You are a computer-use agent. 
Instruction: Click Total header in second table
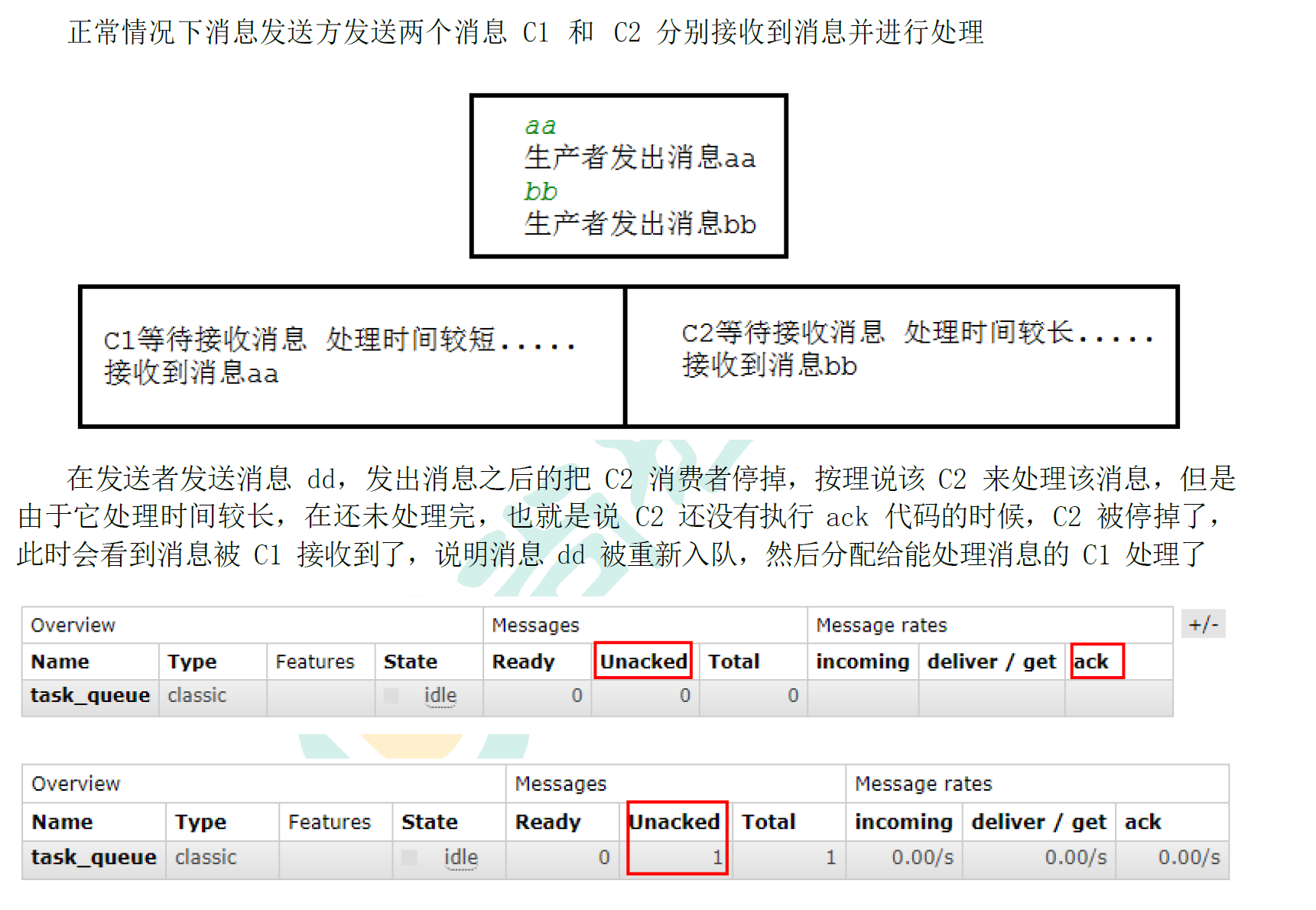(x=768, y=822)
